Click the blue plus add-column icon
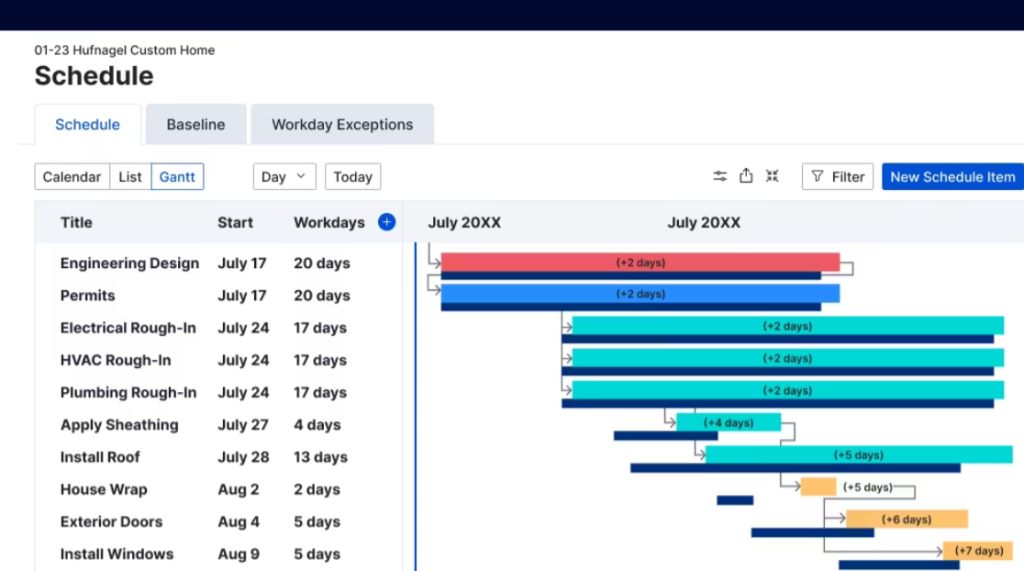 [387, 222]
